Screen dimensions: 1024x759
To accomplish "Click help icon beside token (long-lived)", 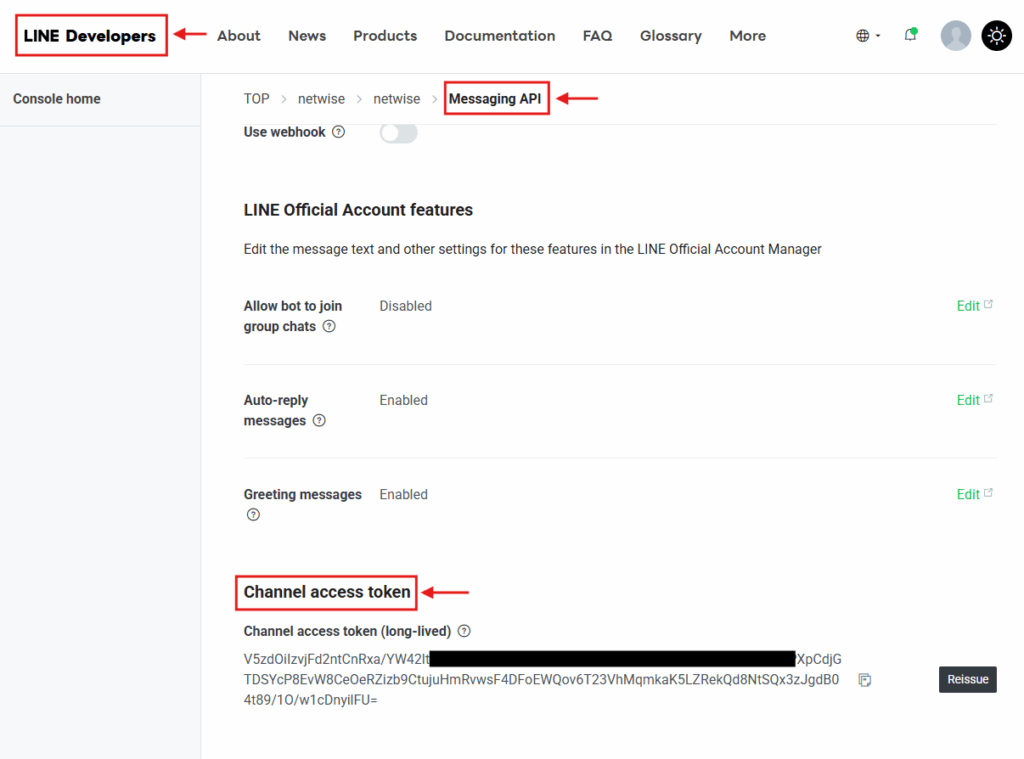I will click(464, 631).
